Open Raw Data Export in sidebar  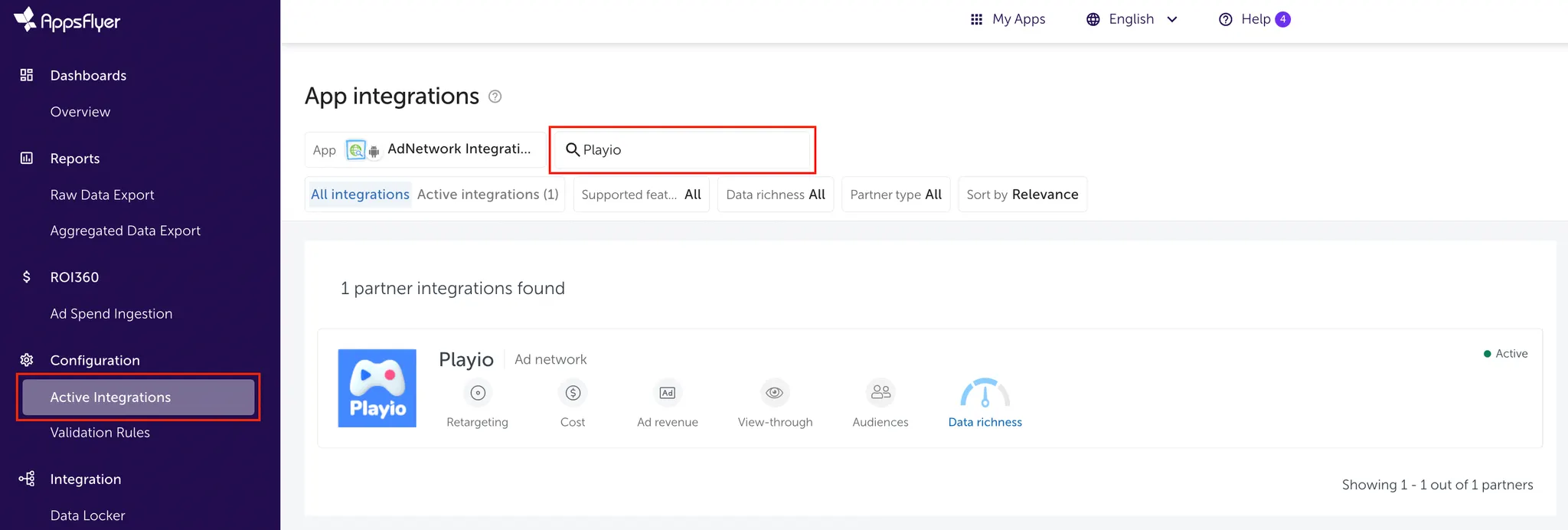pos(102,195)
